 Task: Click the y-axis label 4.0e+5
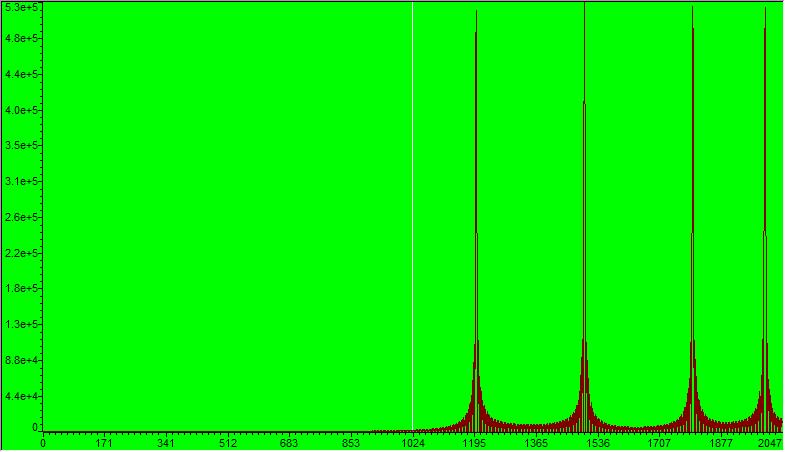point(20,110)
